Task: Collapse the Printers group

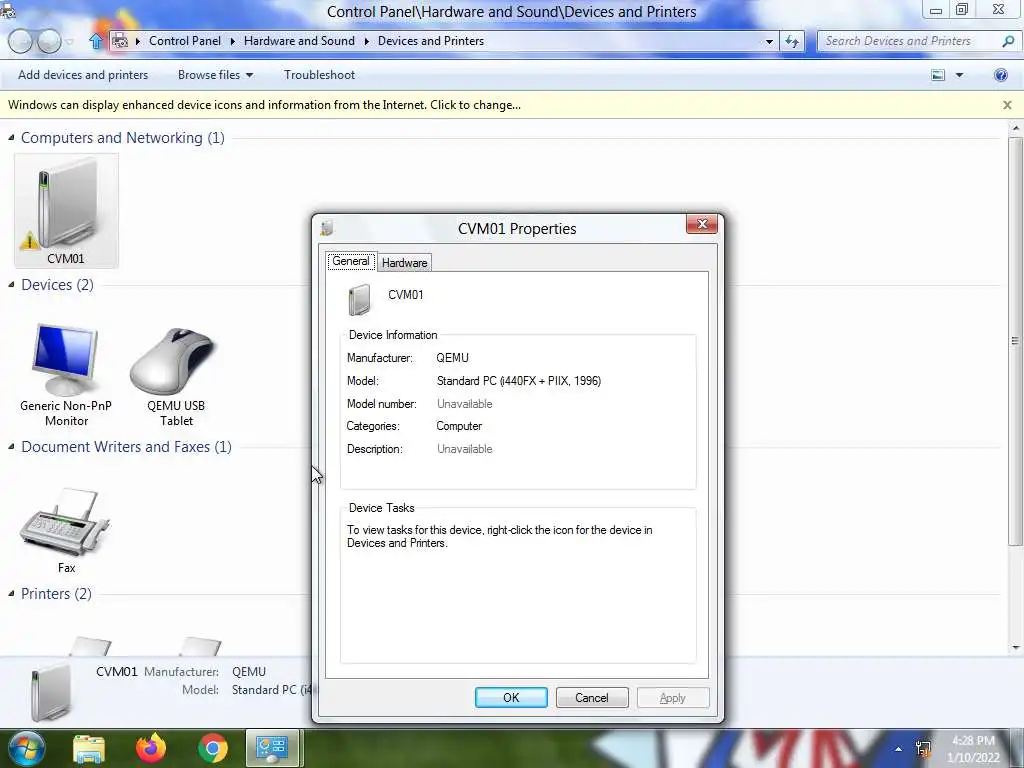Action: point(11,594)
